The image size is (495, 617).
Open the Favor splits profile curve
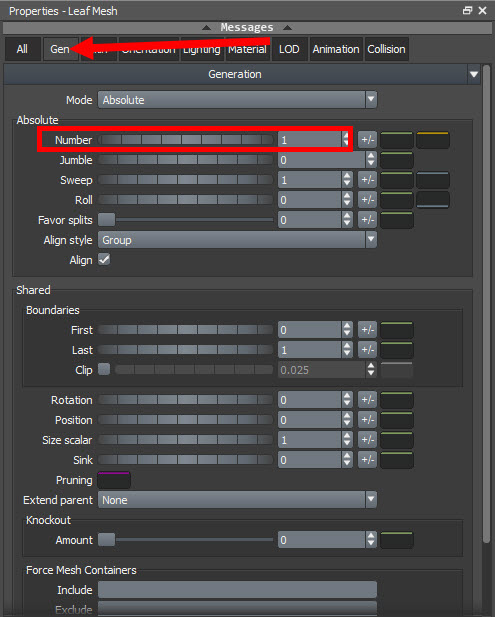(x=397, y=220)
